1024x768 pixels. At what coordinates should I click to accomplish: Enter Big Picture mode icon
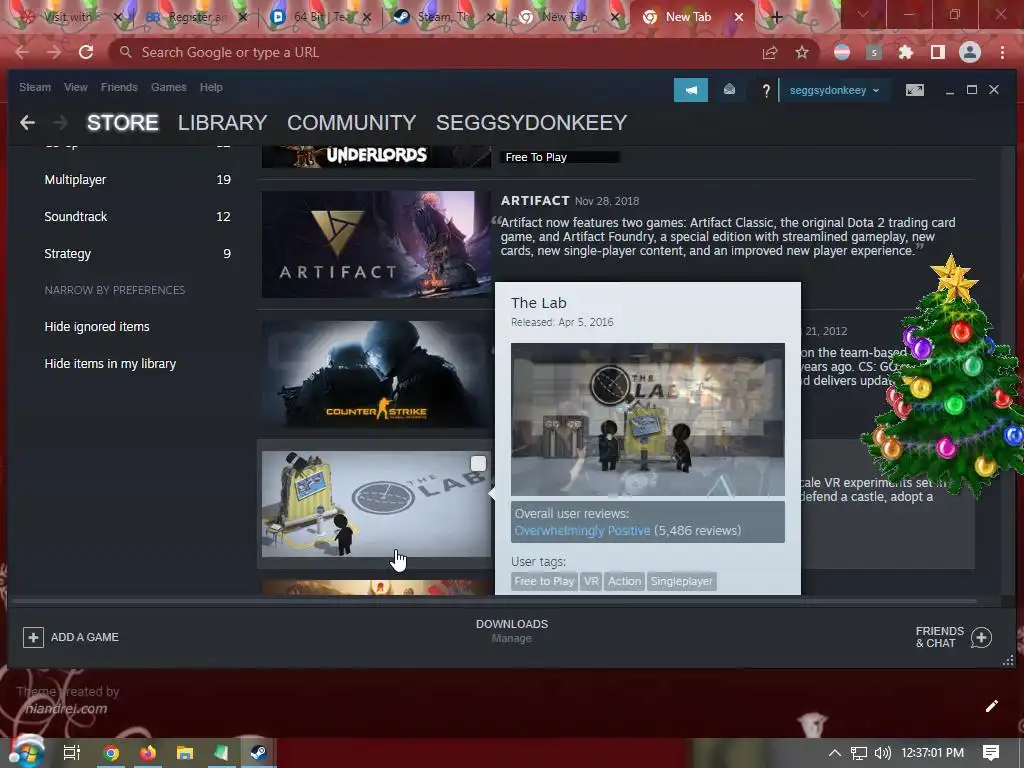[914, 90]
